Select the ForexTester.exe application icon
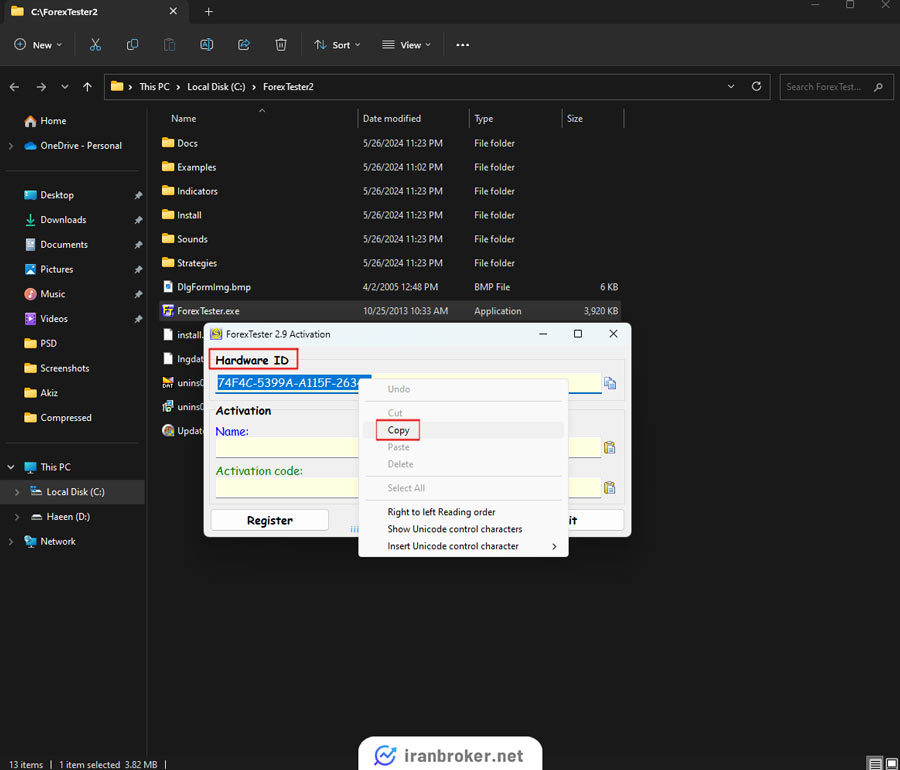Viewport: 900px width, 770px height. coord(168,310)
